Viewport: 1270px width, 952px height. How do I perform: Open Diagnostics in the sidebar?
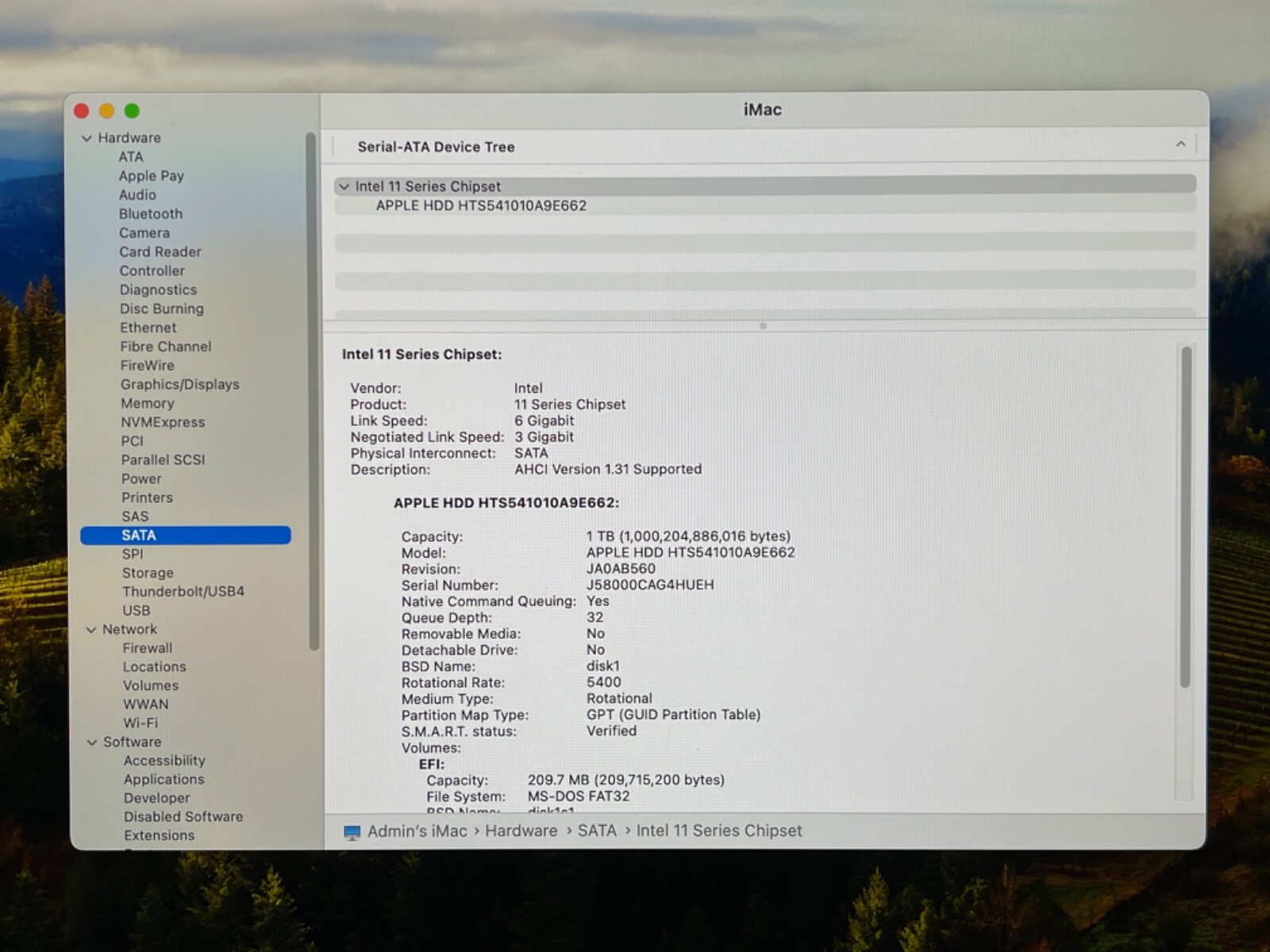coord(158,290)
